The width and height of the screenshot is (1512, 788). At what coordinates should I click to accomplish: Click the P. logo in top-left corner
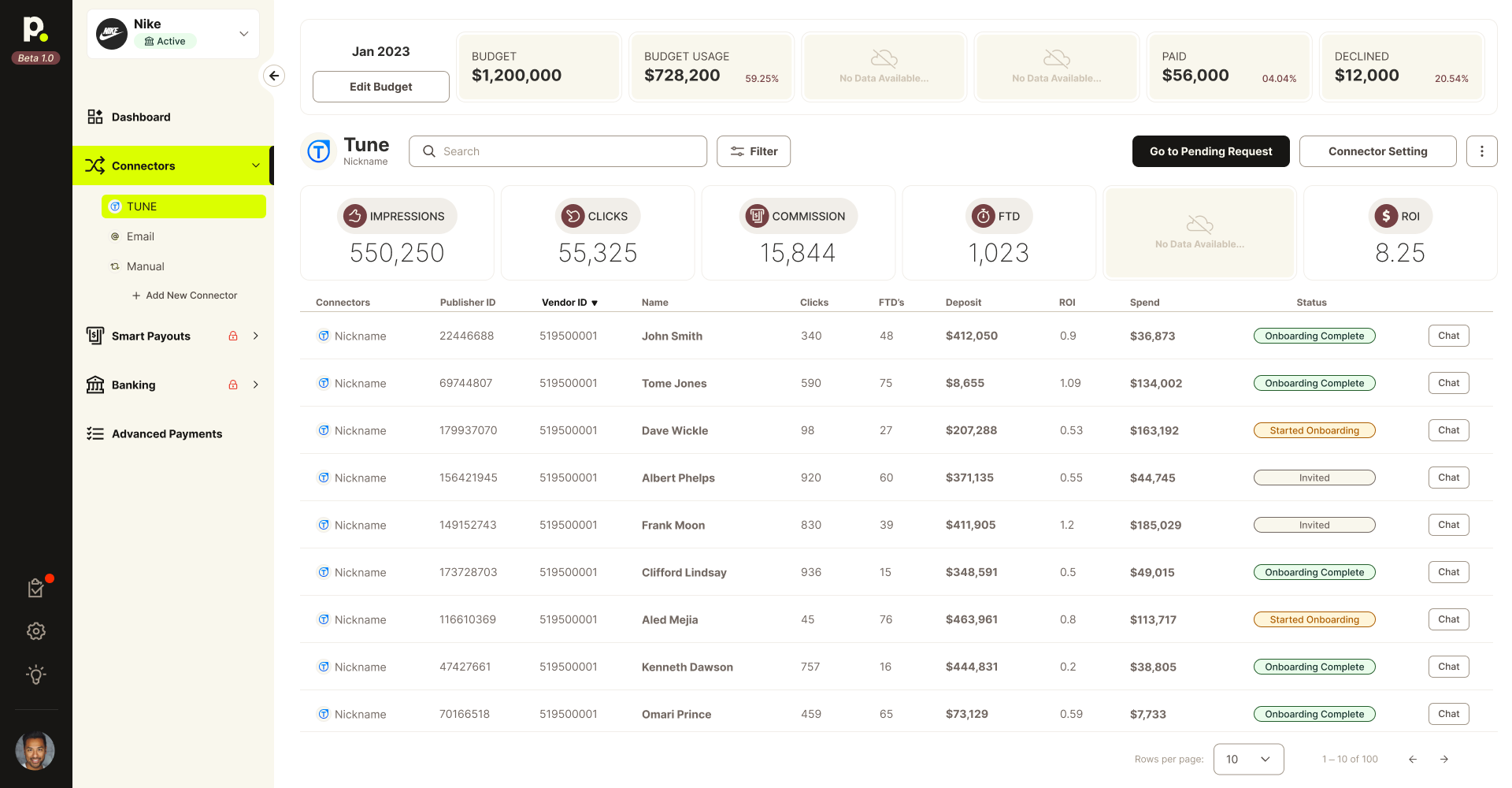click(x=35, y=30)
